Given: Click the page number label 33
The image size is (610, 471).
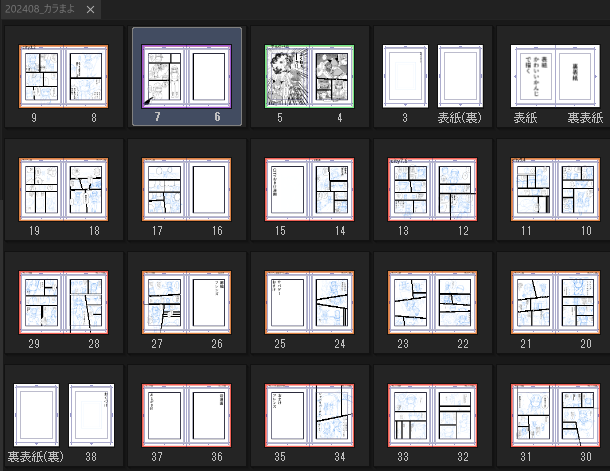Looking at the screenshot, I should (x=403, y=457).
